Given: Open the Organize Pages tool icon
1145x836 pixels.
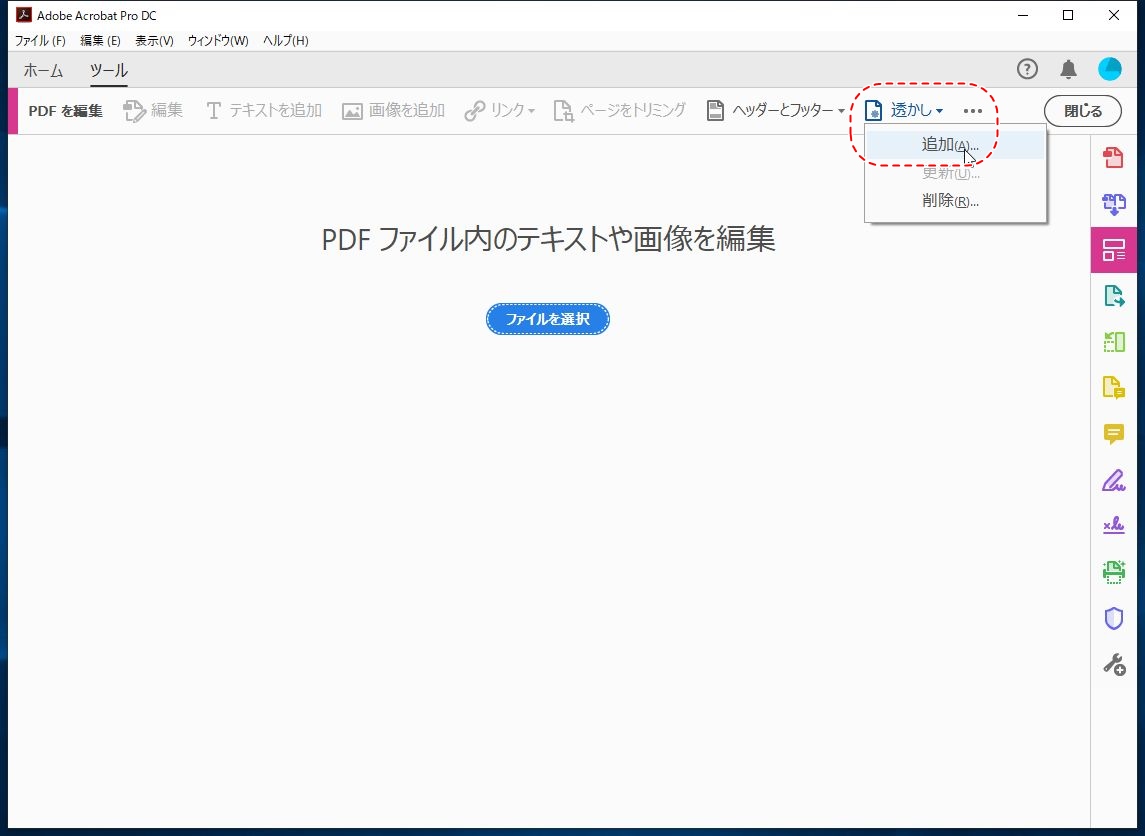Looking at the screenshot, I should coord(1114,341).
